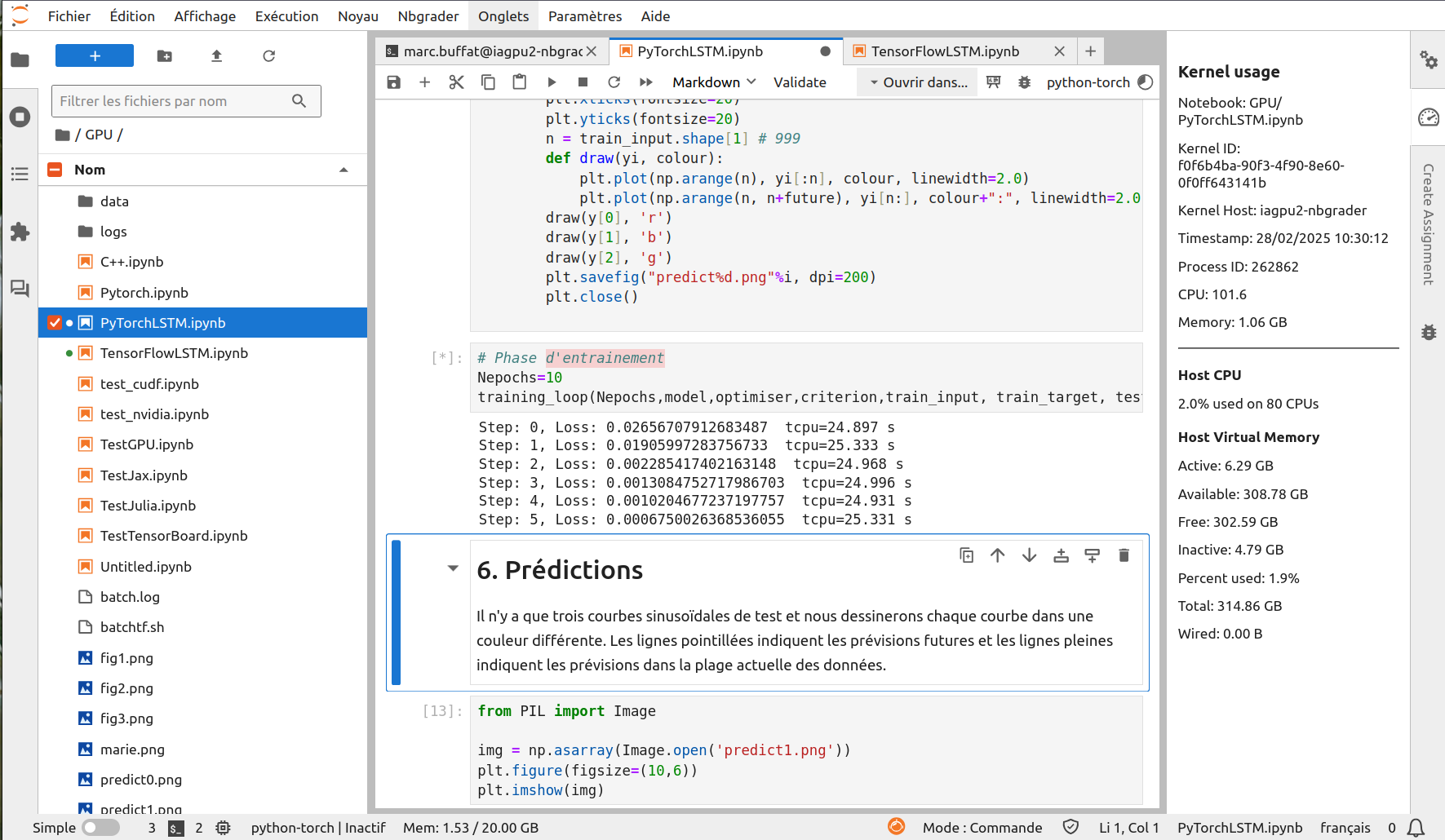This screenshot has width=1445, height=840.
Task: Click the Validate button
Action: pos(800,82)
